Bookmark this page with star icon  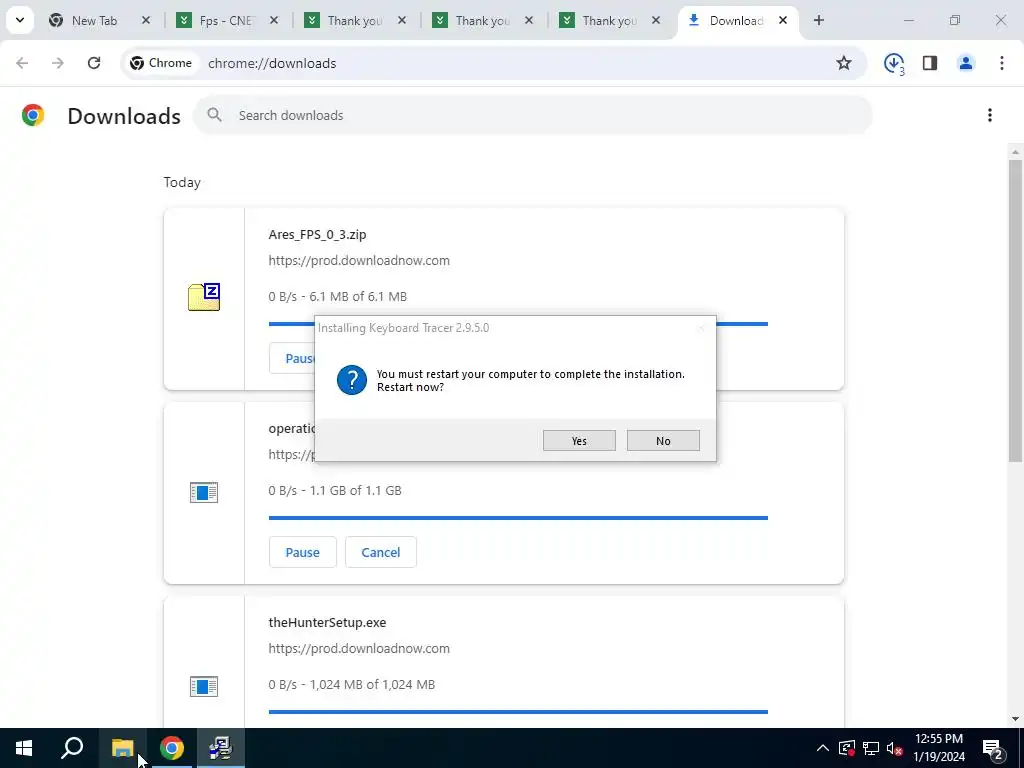[844, 63]
